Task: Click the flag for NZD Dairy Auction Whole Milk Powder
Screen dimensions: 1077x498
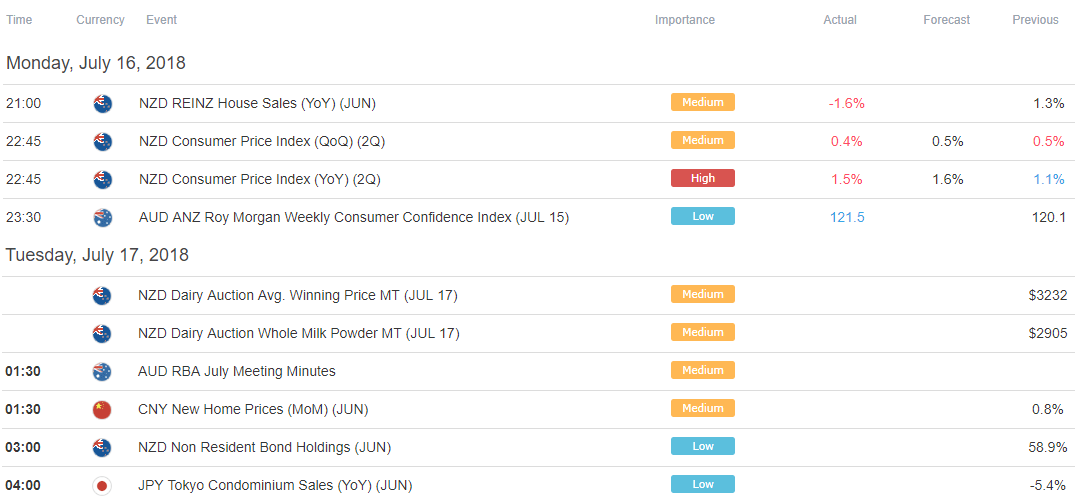Action: pos(102,334)
